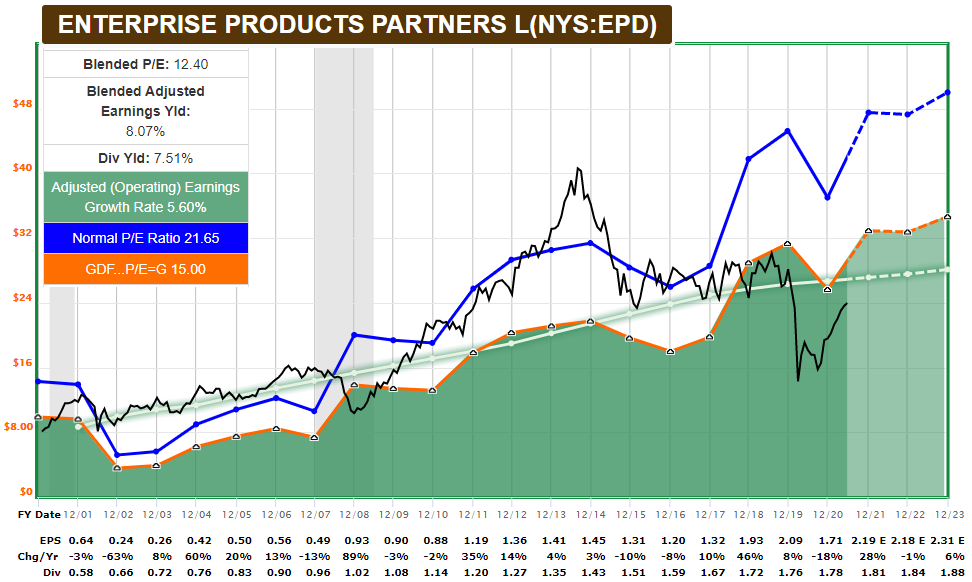Select the 12/23 fiscal year date label

coord(950,514)
